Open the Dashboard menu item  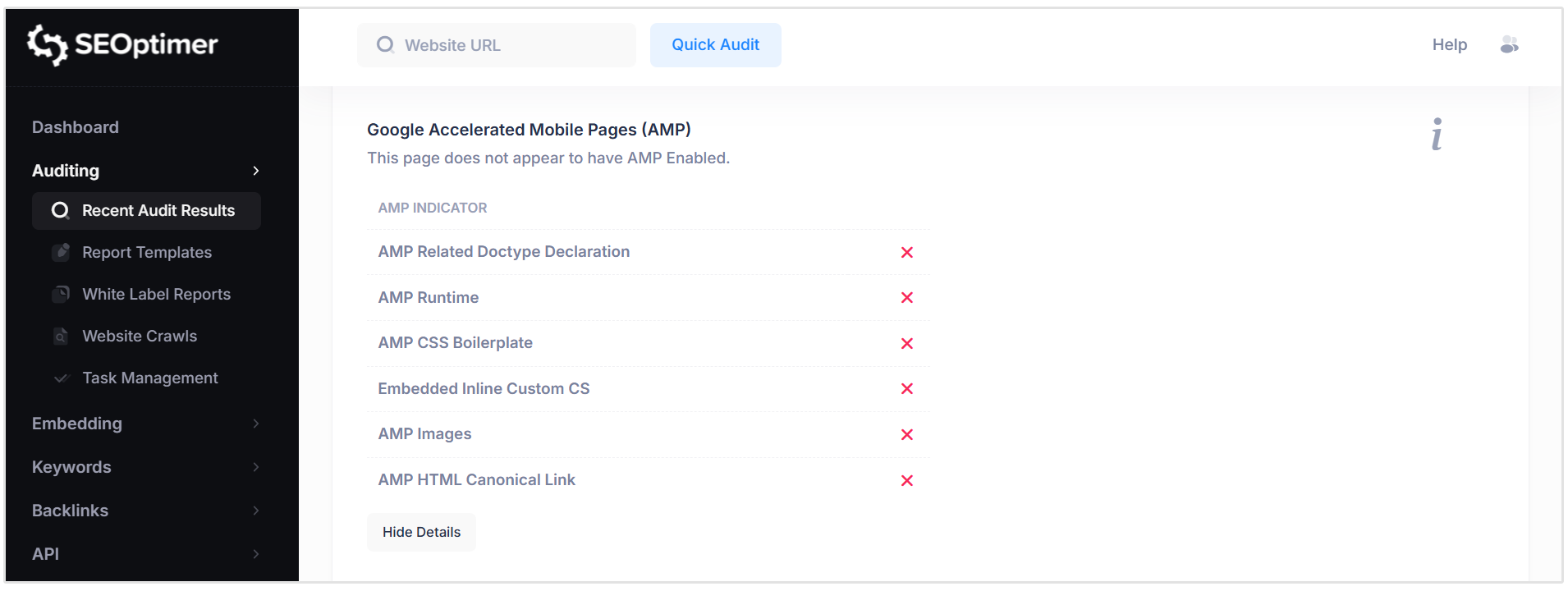coord(76,127)
